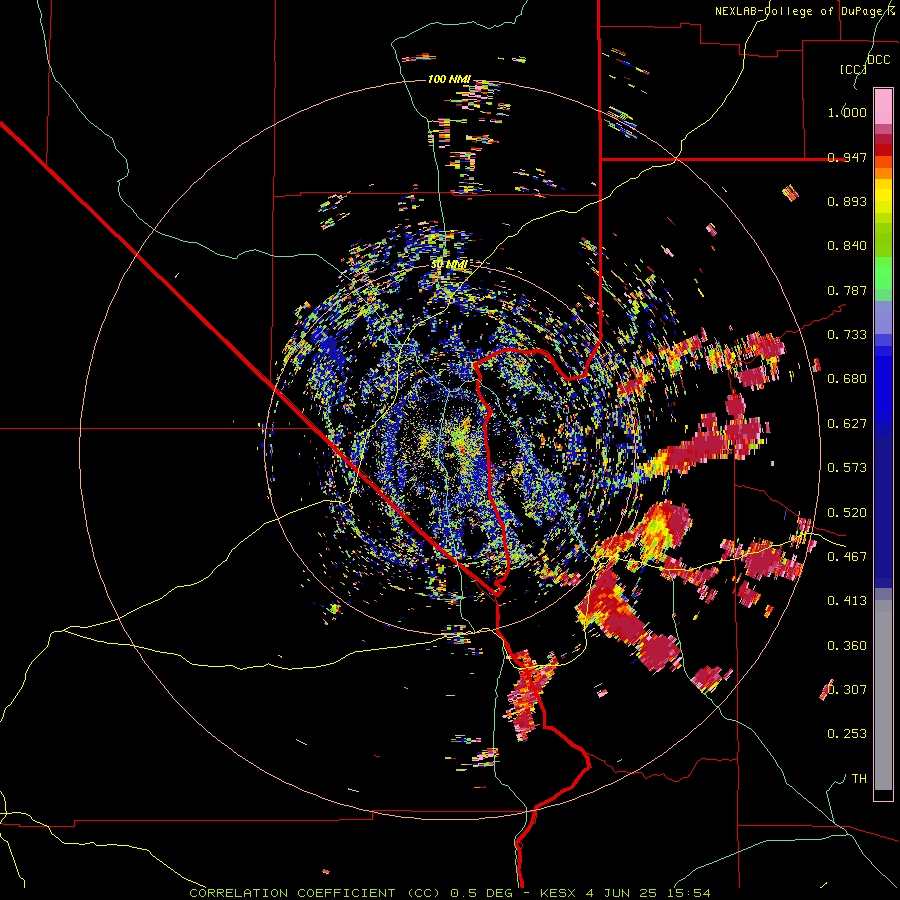
Task: Click the 0.360 scale value
Action: 847,646
